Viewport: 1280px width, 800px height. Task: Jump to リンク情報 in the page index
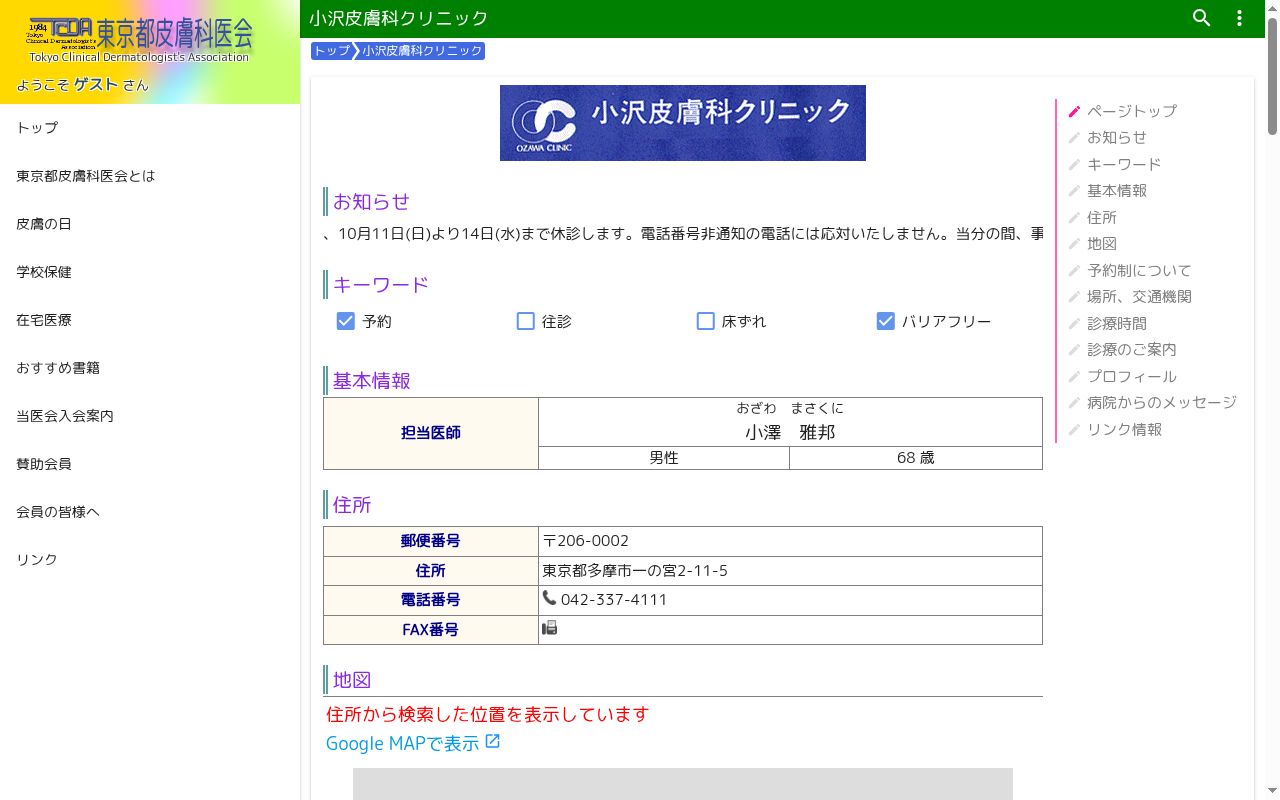[1124, 429]
